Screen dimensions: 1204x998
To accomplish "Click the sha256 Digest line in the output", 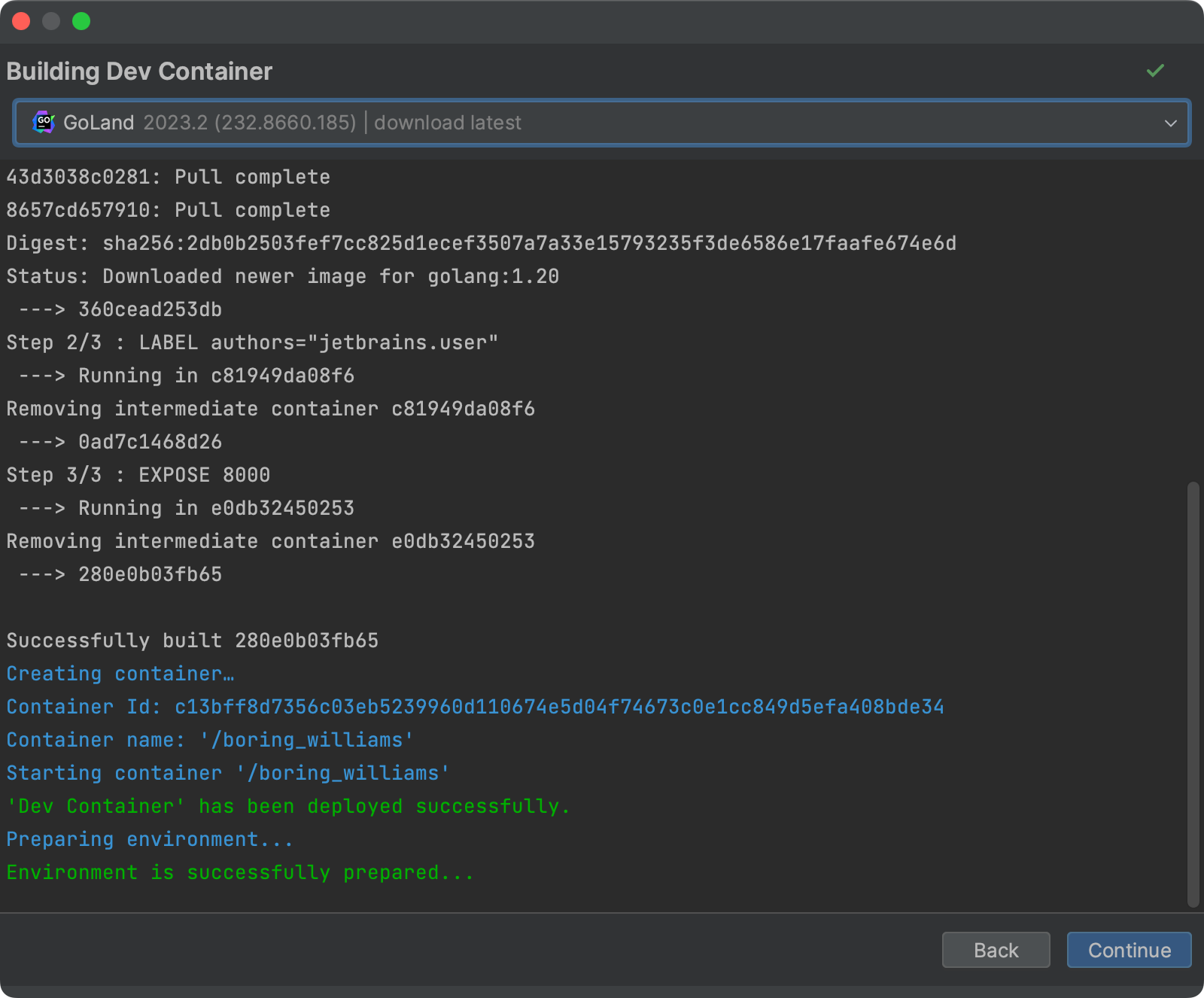I will tap(482, 242).
